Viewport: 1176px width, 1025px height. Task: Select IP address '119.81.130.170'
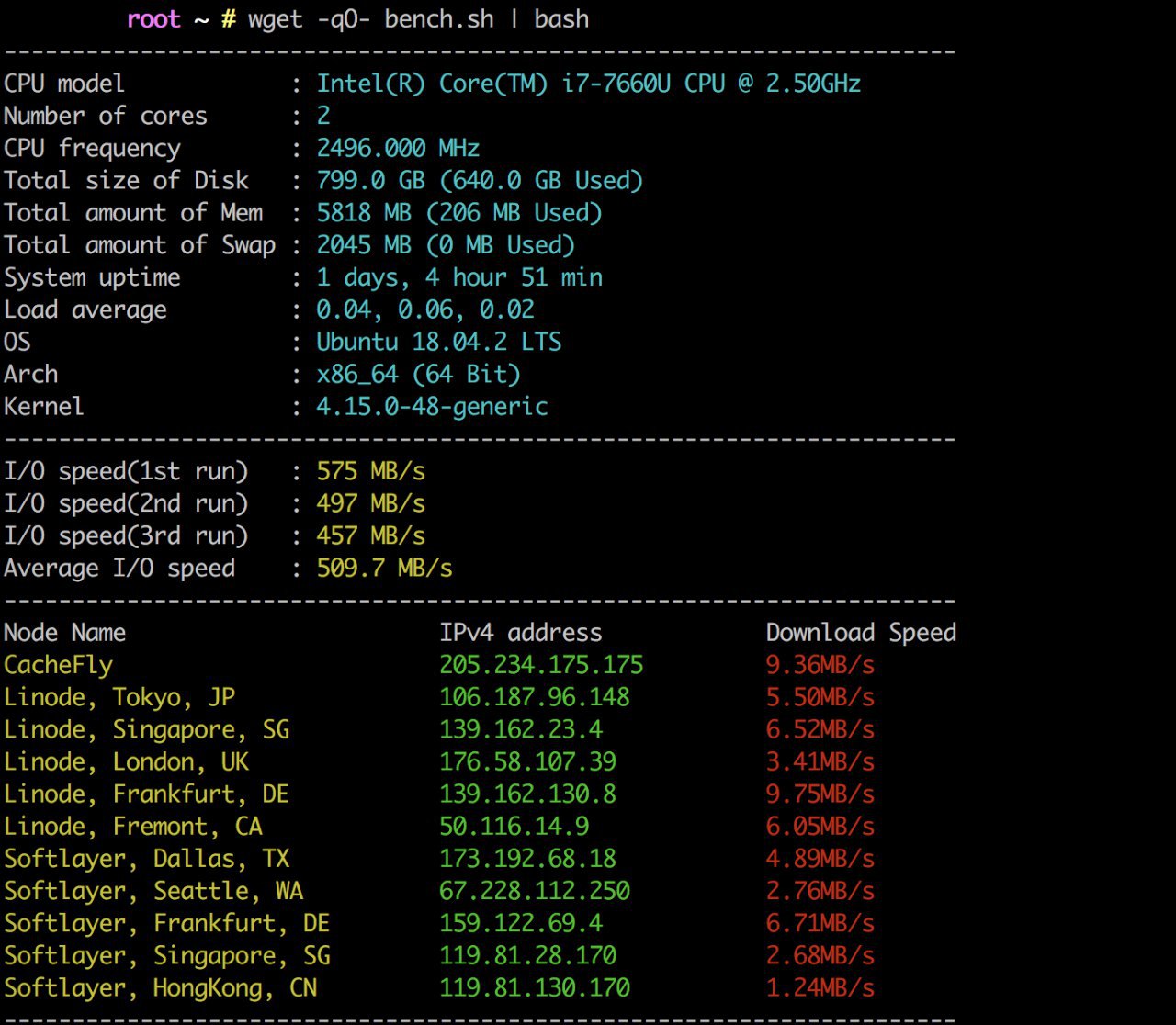pos(535,987)
